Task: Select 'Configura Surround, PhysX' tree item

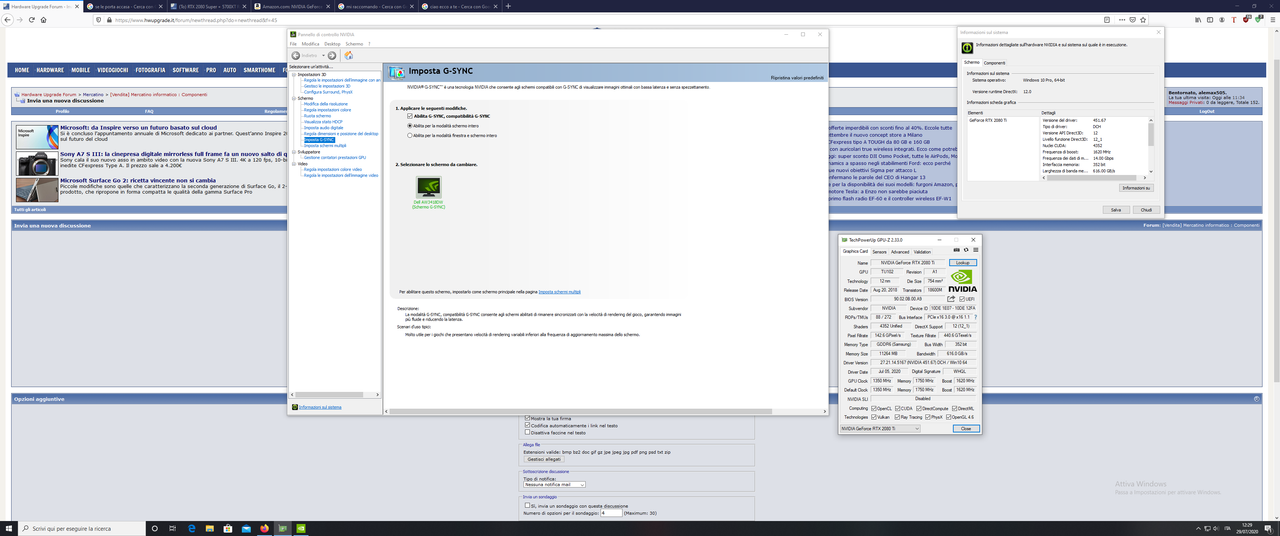Action: pyautogui.click(x=329, y=92)
